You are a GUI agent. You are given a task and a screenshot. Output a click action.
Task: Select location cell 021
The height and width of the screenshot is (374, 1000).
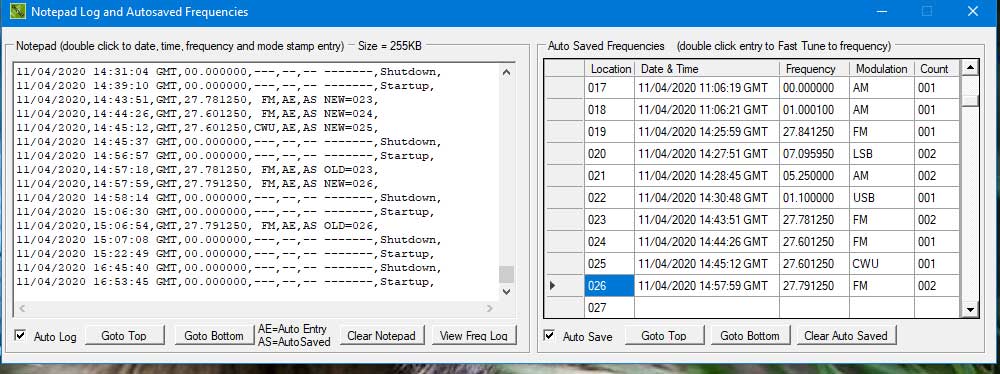610,176
